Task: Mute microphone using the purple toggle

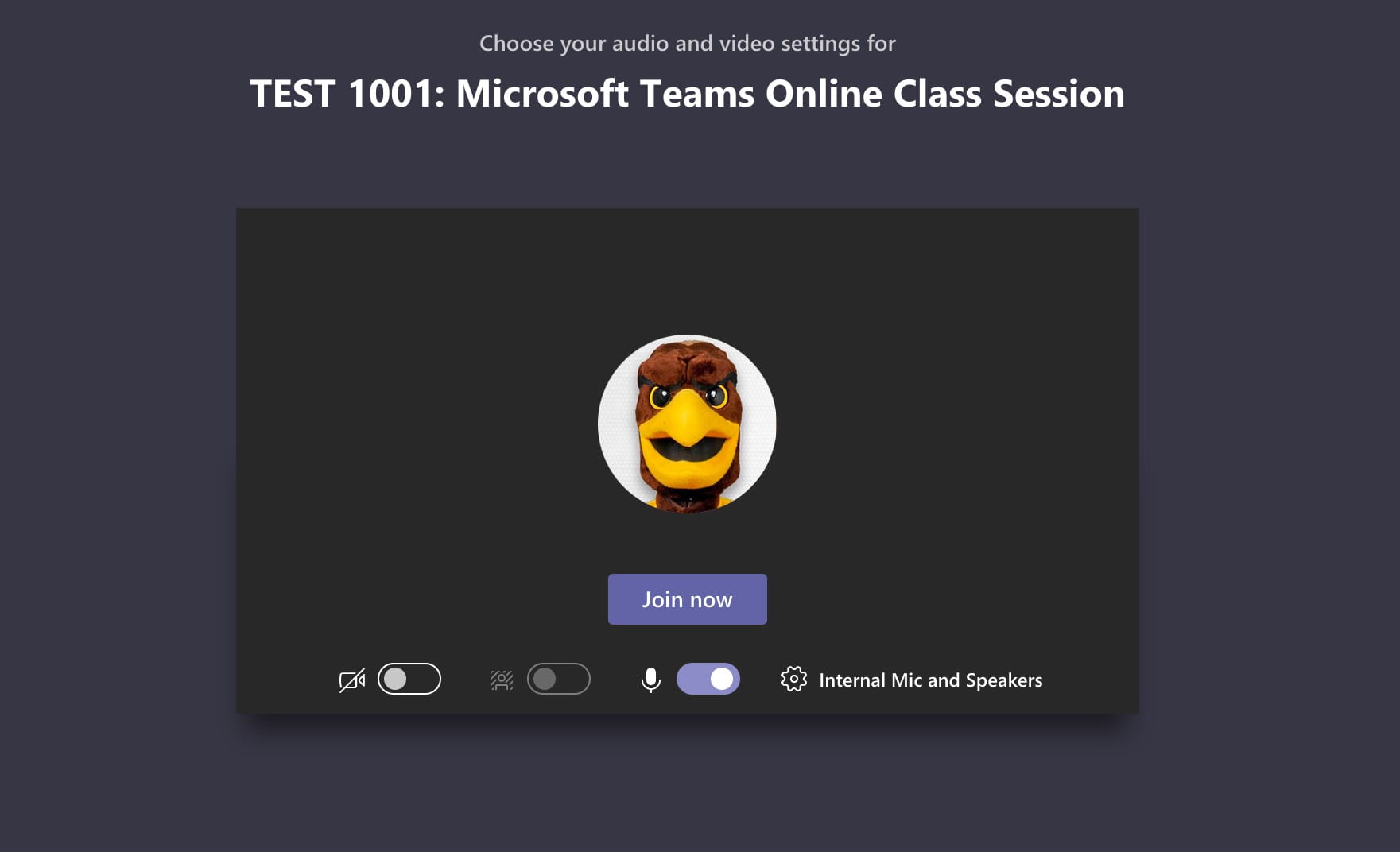Action: click(708, 679)
